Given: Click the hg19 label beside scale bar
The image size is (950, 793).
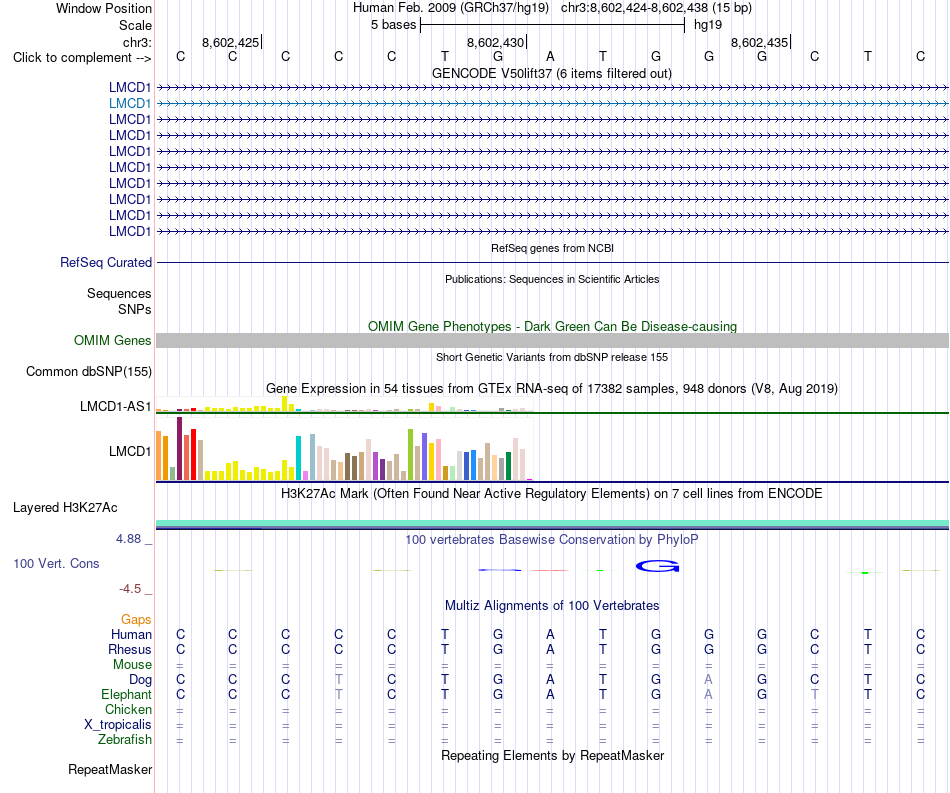Looking at the screenshot, I should pos(708,25).
